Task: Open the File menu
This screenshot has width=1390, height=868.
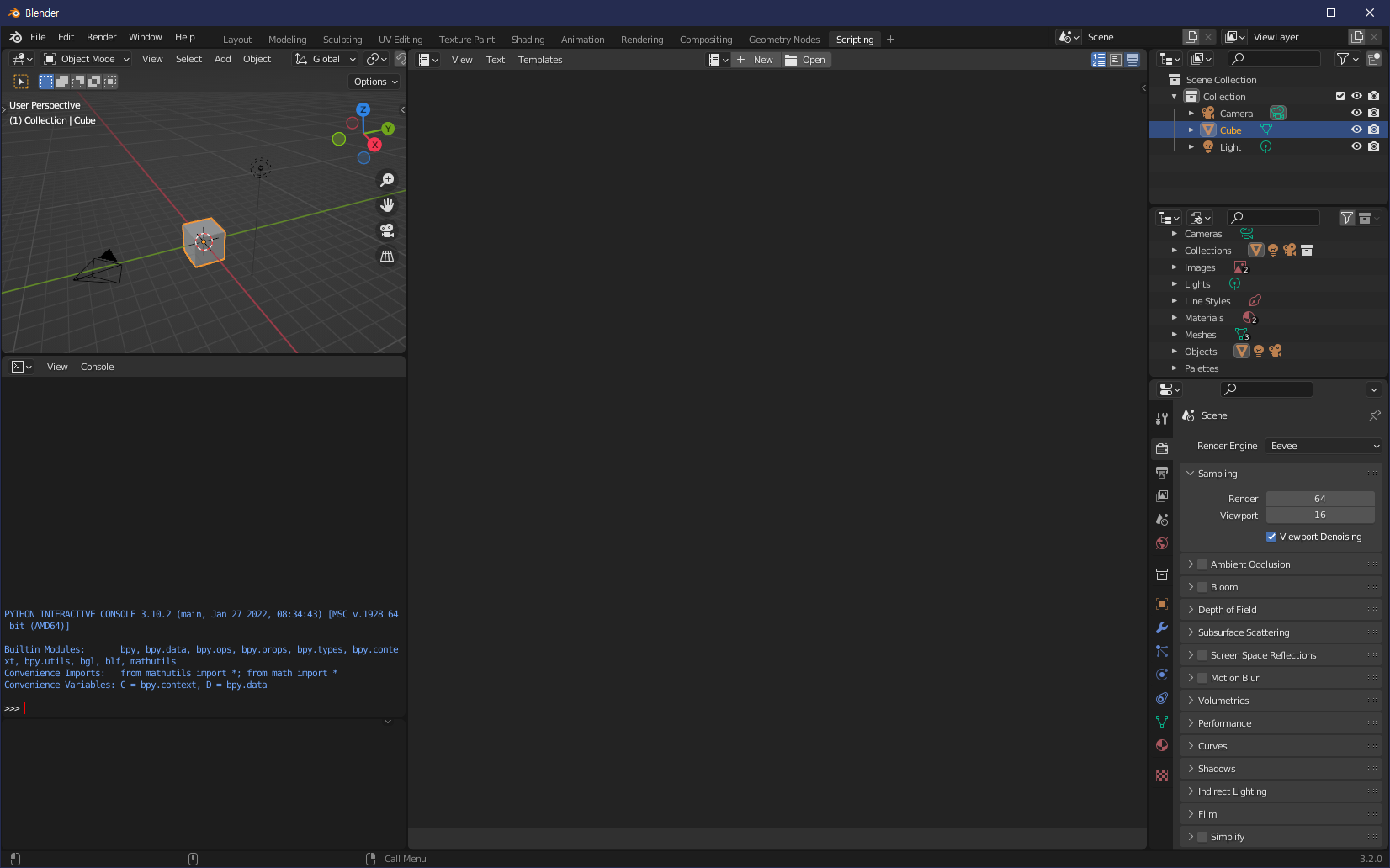Action: [38, 37]
